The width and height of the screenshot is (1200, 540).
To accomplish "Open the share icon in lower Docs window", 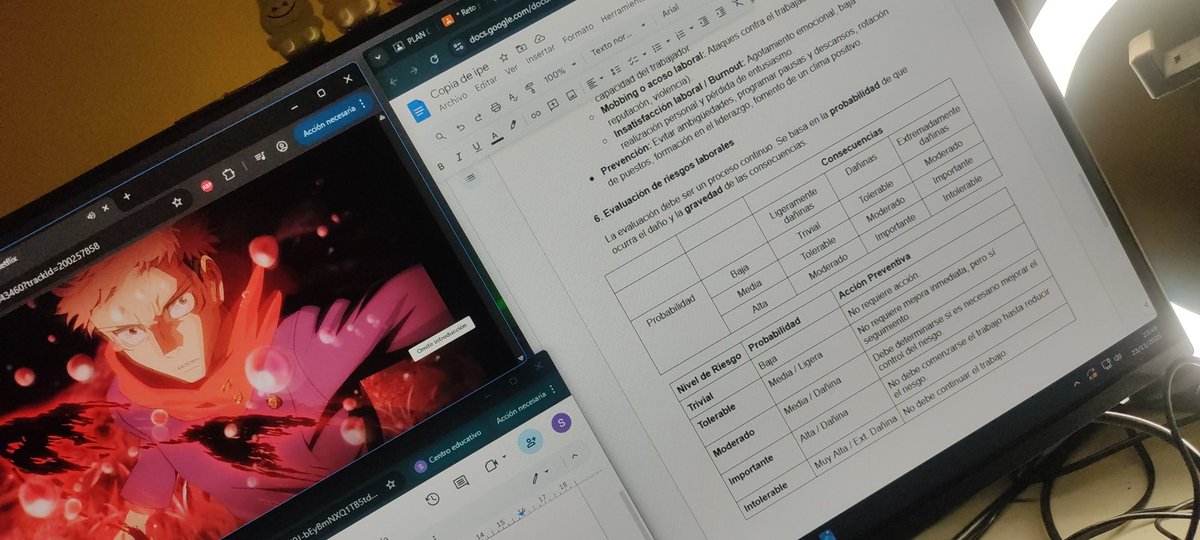I will coord(531,441).
